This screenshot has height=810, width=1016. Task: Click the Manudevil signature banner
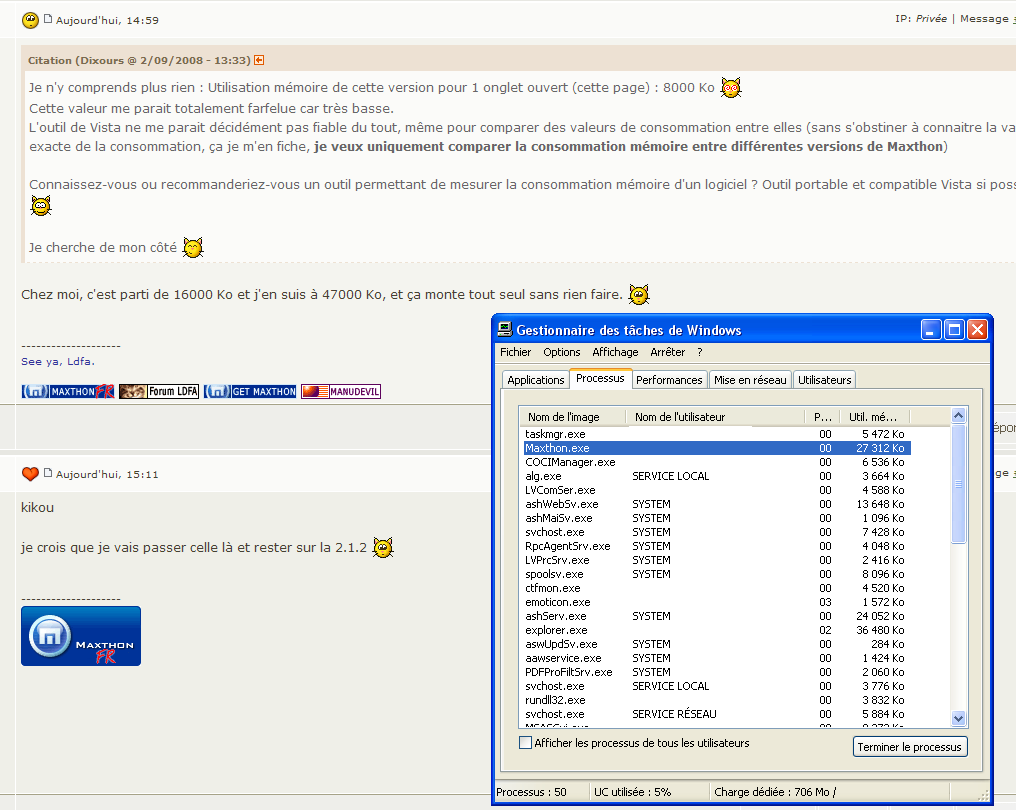coord(341,391)
